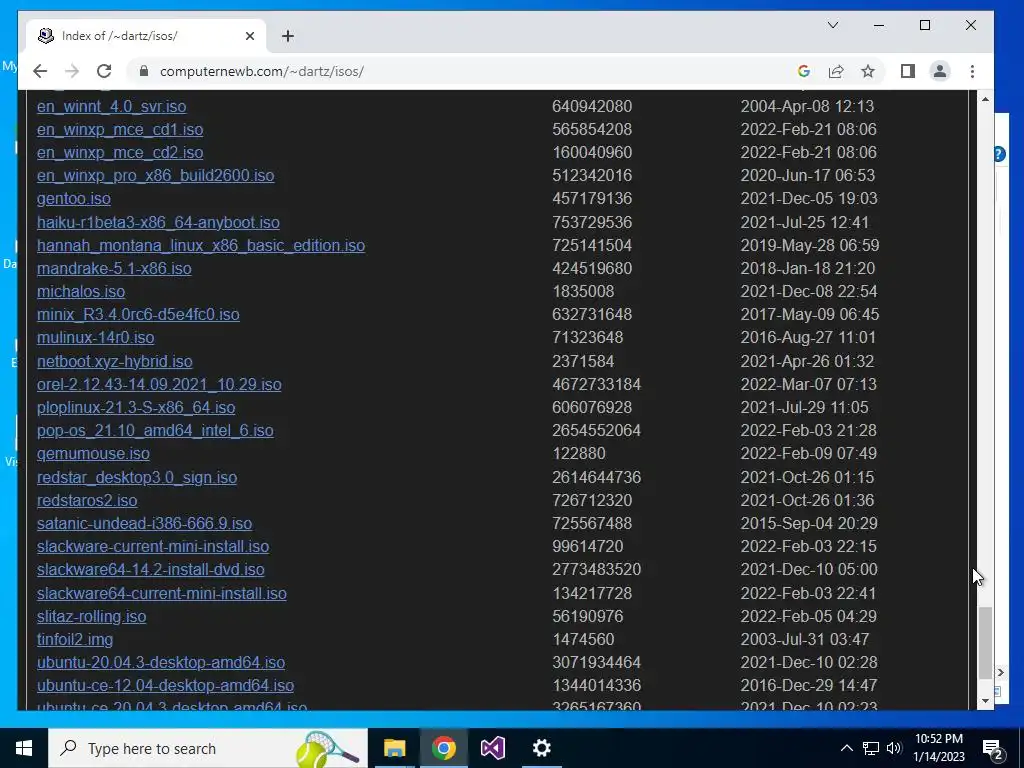Viewport: 1024px width, 768px height.
Task: Share this page via share icon
Action: point(836,71)
